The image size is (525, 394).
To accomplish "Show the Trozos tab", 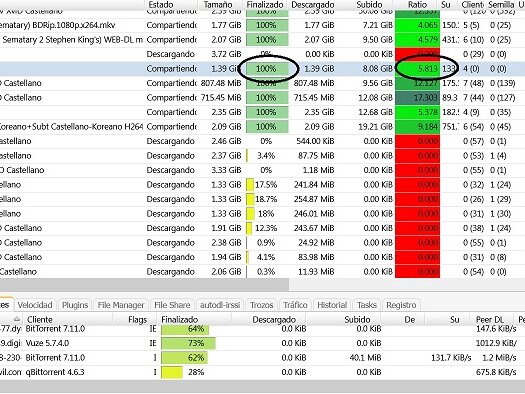I will click(261, 305).
